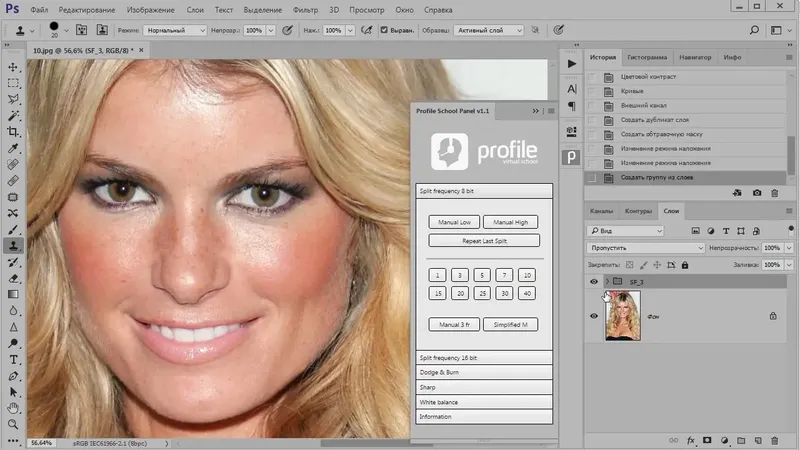800x450 pixels.
Task: Toggle lock image pixels brush icon
Action: [643, 265]
